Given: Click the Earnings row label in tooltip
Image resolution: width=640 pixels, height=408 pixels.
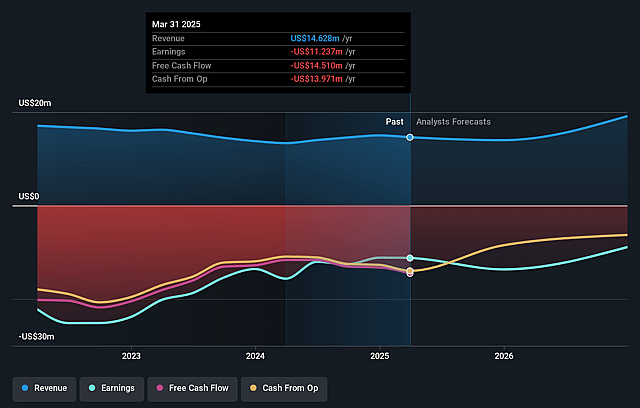Looking at the screenshot, I should 169,52.
